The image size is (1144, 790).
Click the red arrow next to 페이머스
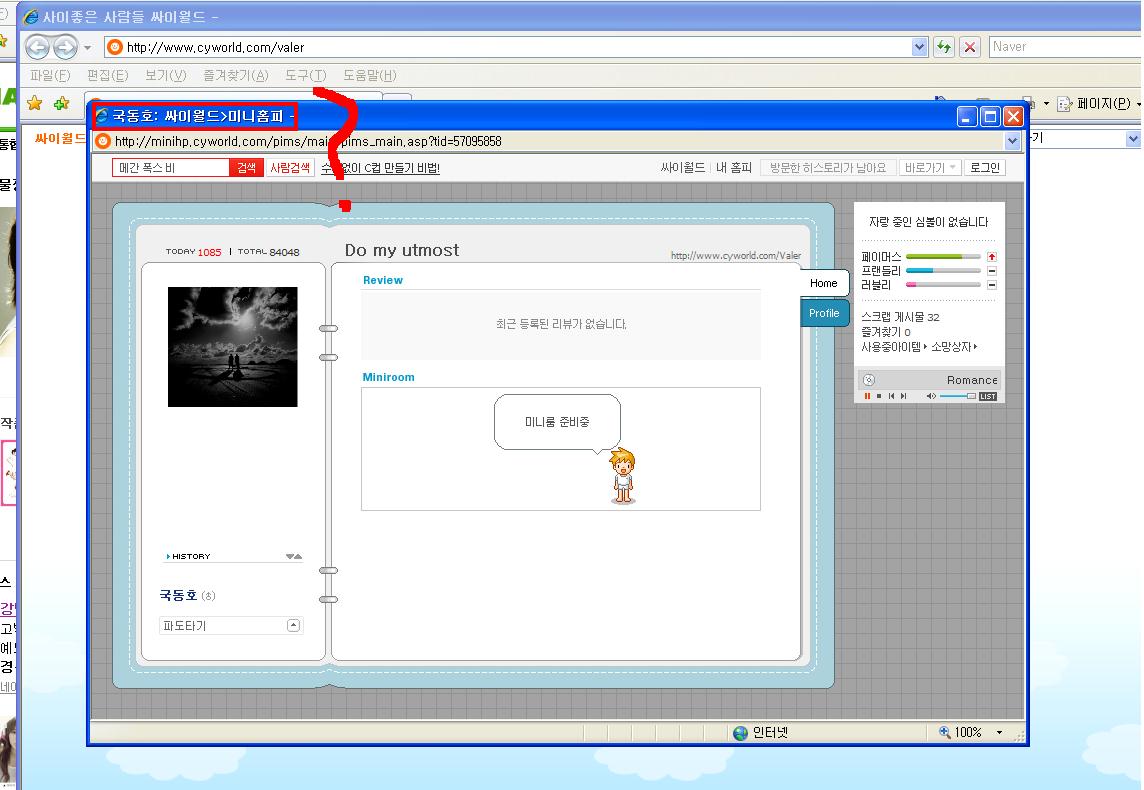(x=991, y=257)
